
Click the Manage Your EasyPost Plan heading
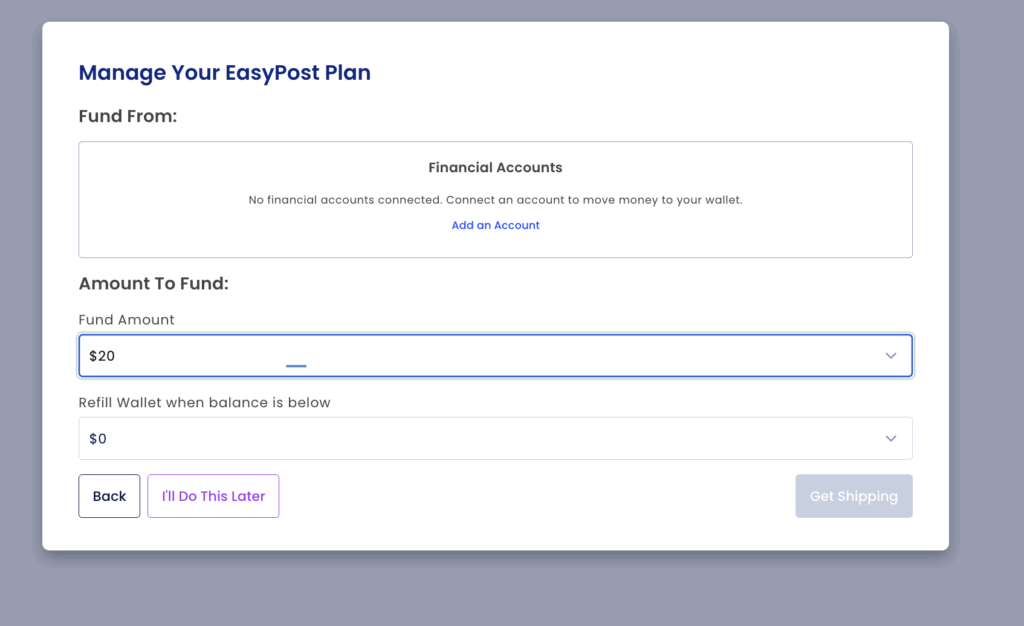tap(224, 73)
